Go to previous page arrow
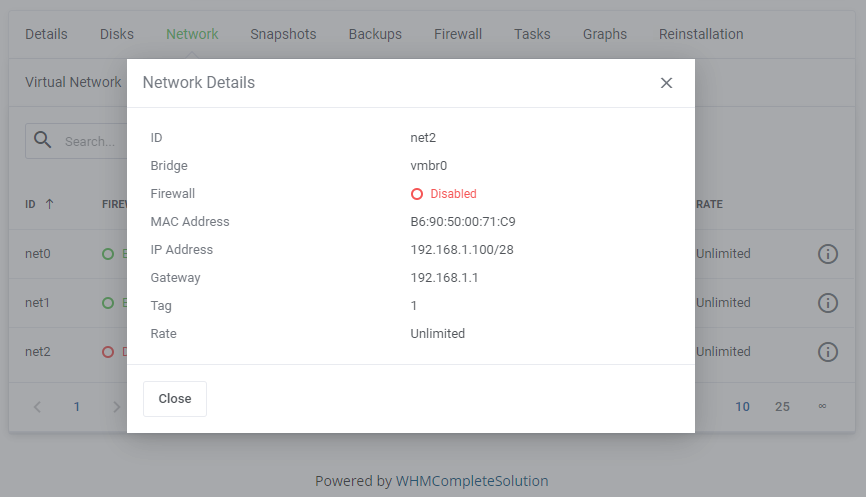The width and height of the screenshot is (866, 497). pos(37,407)
